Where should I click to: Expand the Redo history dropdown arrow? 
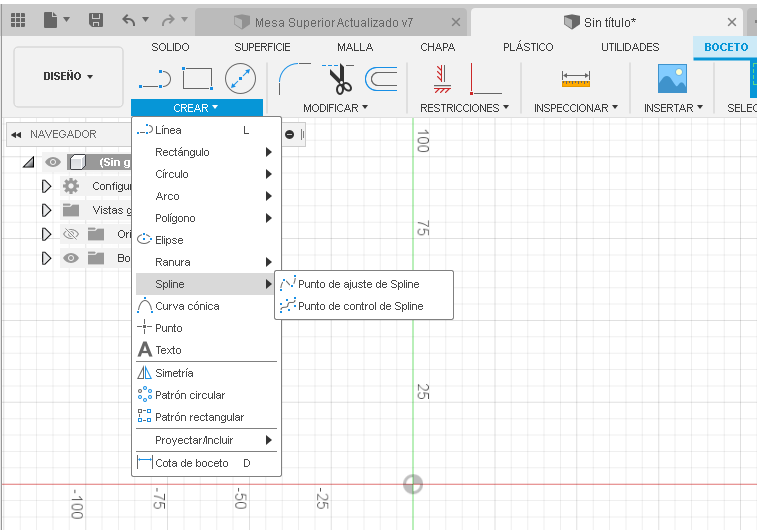point(184,20)
